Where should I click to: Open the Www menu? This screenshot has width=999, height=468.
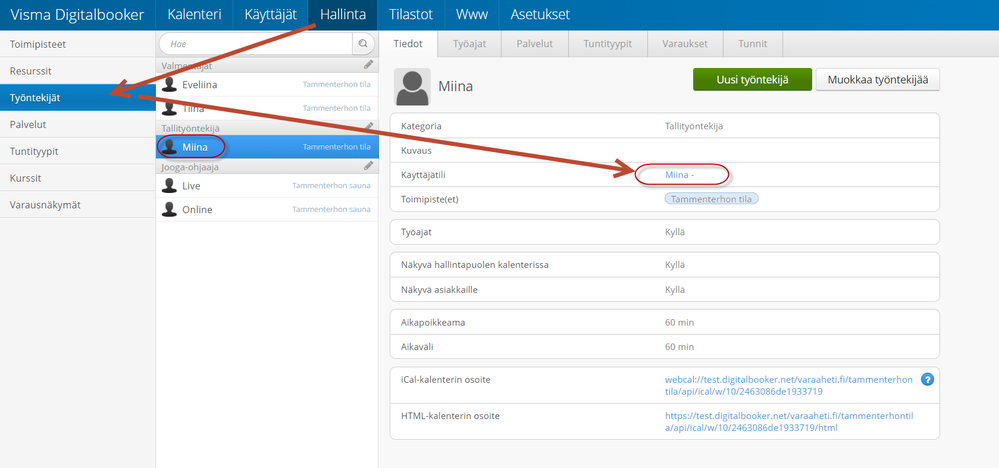pos(472,15)
